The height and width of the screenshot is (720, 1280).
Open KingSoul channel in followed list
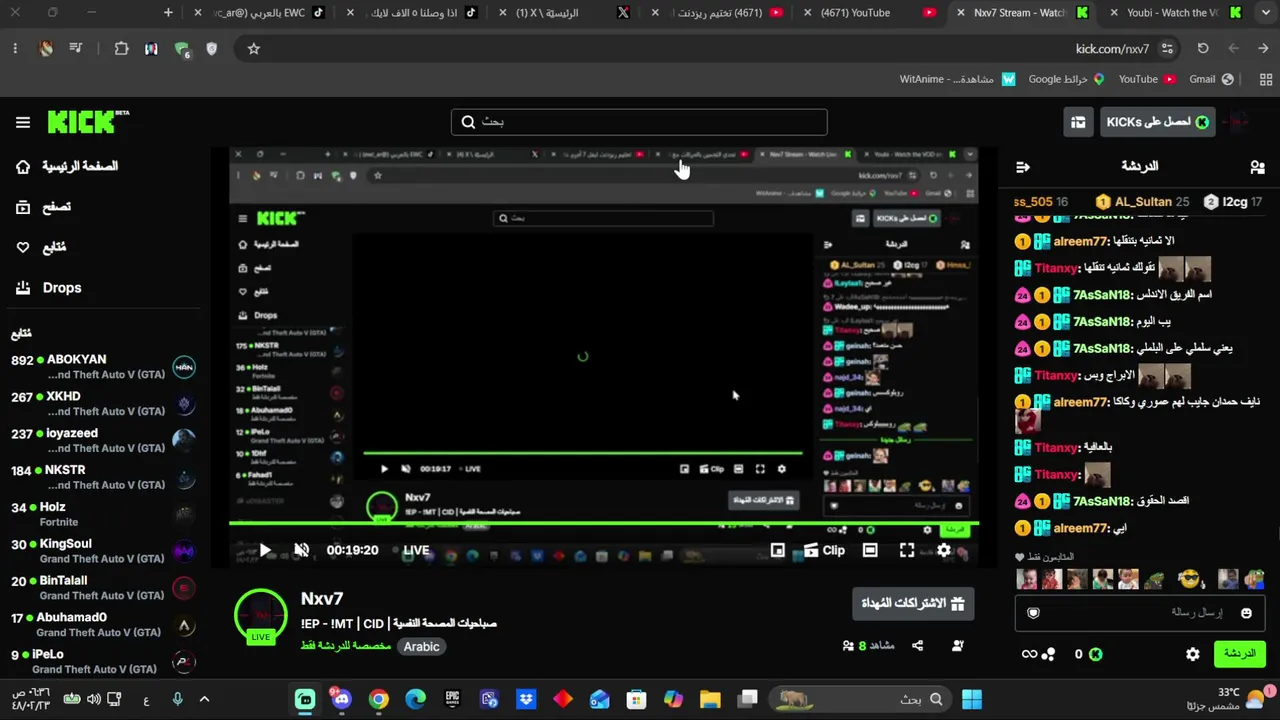(x=103, y=552)
